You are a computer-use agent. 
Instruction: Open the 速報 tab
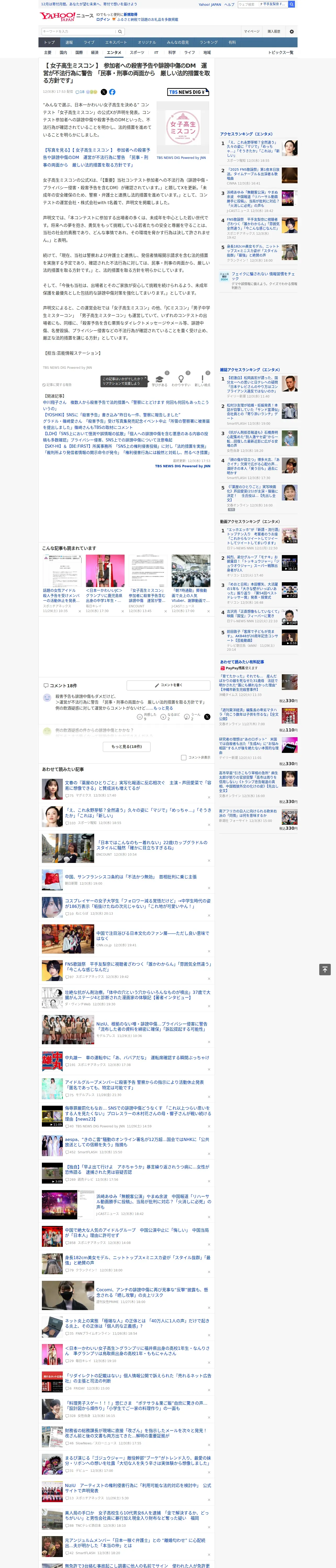pyautogui.click(x=69, y=43)
